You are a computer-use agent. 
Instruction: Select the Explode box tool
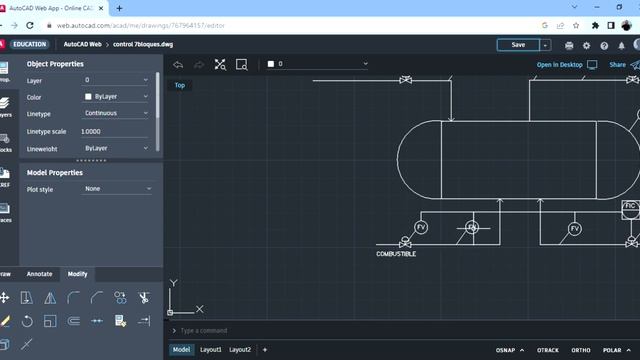(x=4, y=344)
